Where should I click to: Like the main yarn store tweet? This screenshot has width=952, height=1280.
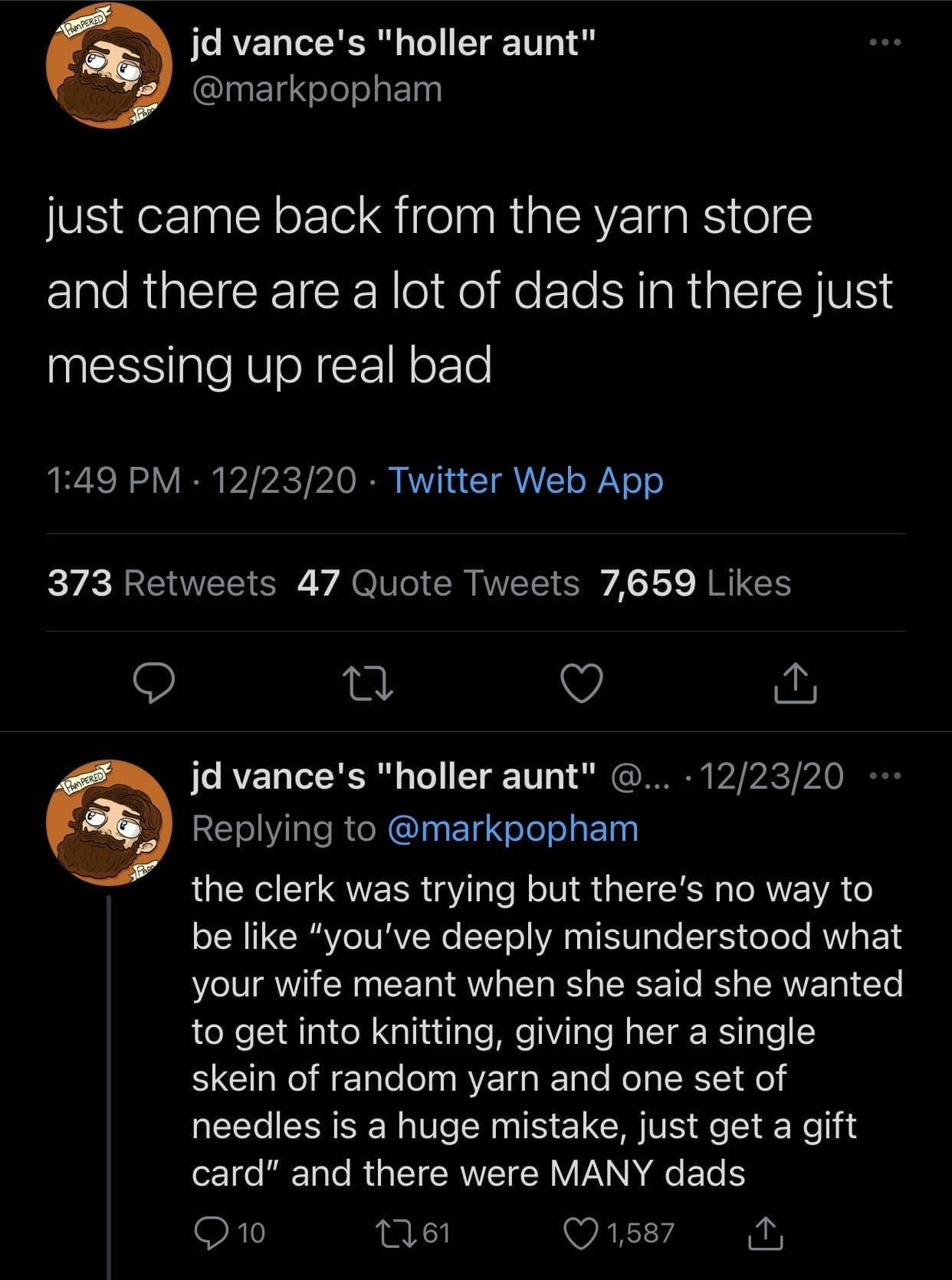(x=583, y=683)
